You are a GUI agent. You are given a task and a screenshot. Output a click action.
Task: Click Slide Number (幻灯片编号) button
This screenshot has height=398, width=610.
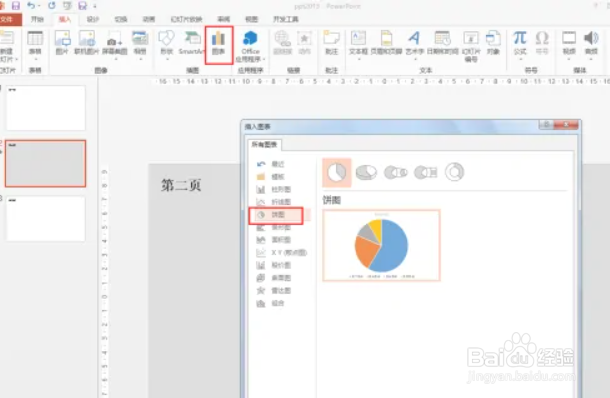[471, 46]
